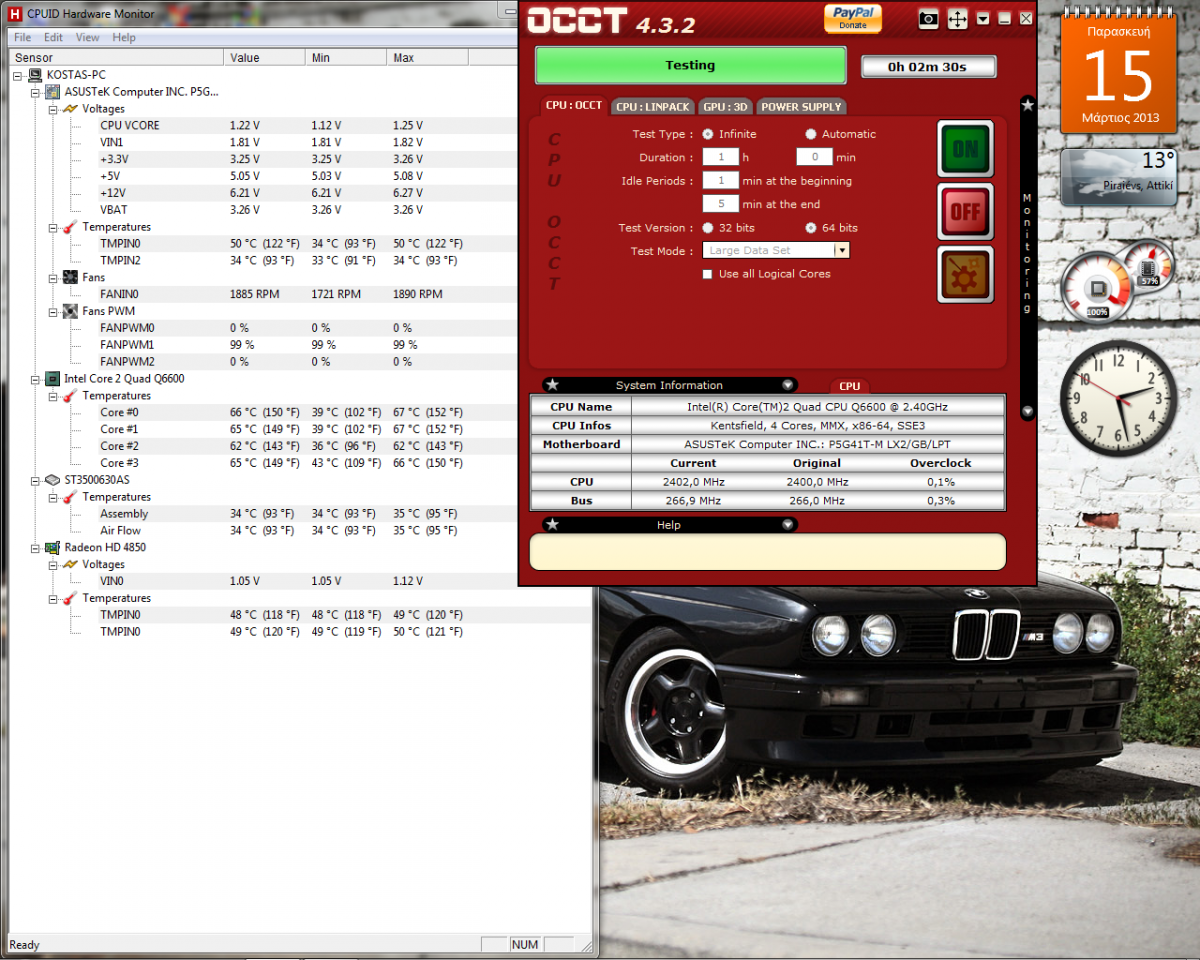Click the Fans fan icon
The height and width of the screenshot is (960, 1200).
click(x=70, y=277)
